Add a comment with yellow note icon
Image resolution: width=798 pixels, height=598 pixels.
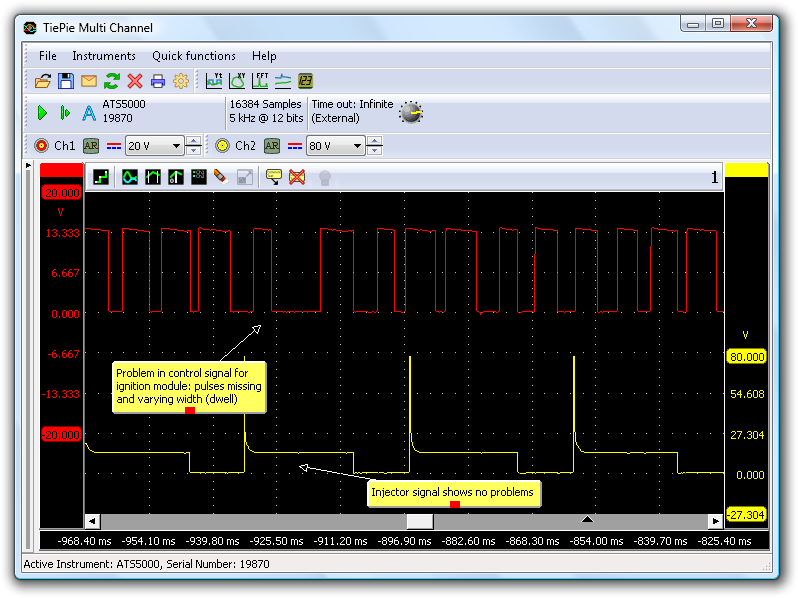274,177
